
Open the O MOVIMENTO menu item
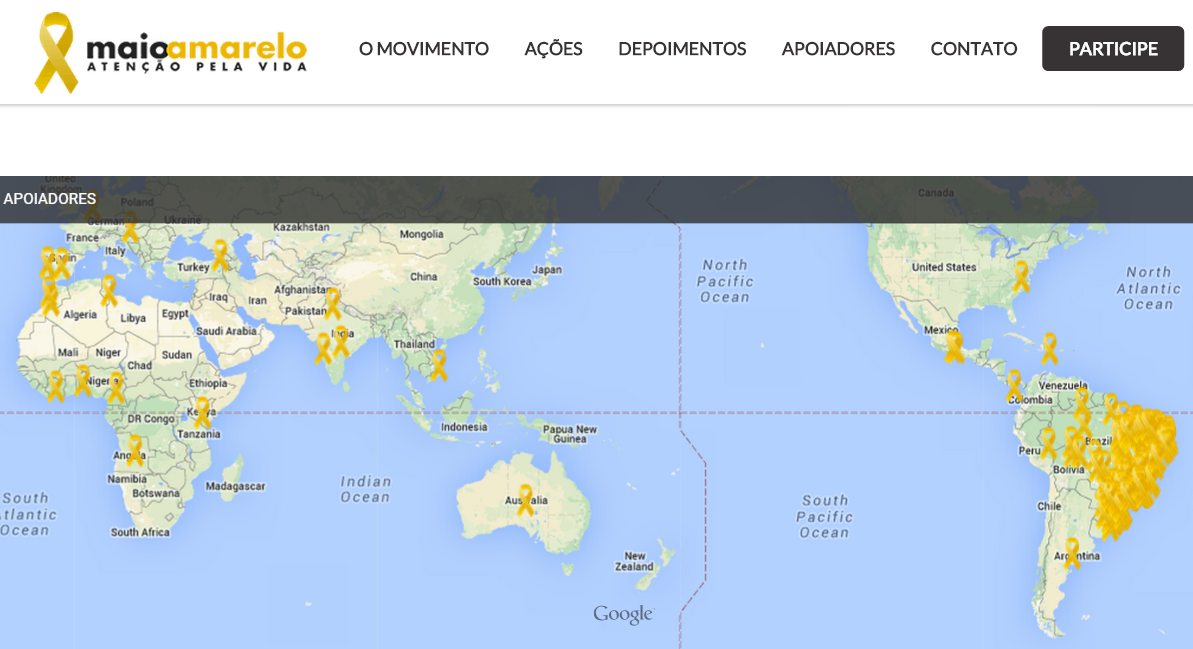point(424,49)
